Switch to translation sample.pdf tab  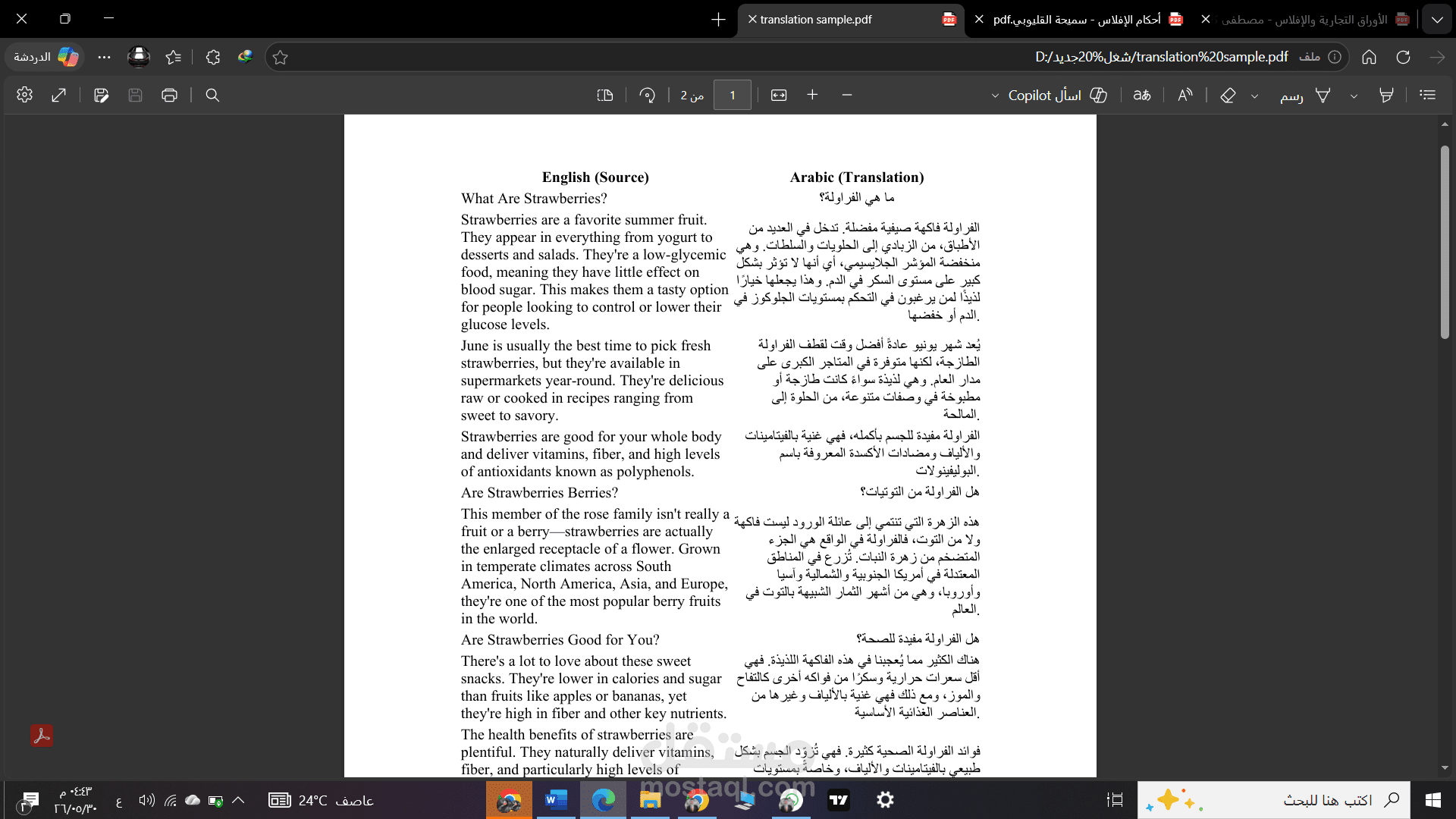tap(851, 20)
